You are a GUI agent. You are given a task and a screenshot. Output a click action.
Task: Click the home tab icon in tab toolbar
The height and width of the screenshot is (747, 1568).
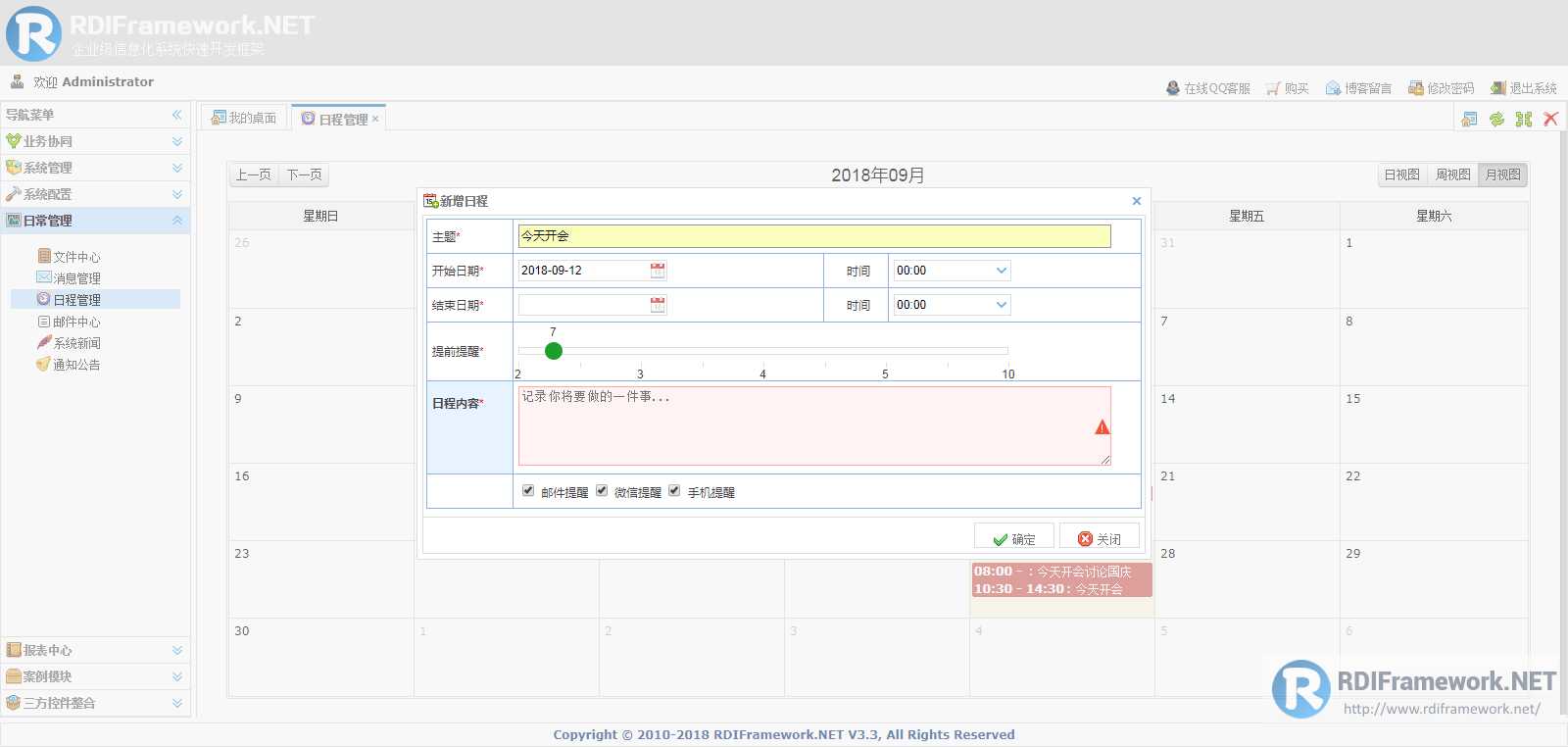tap(1469, 119)
